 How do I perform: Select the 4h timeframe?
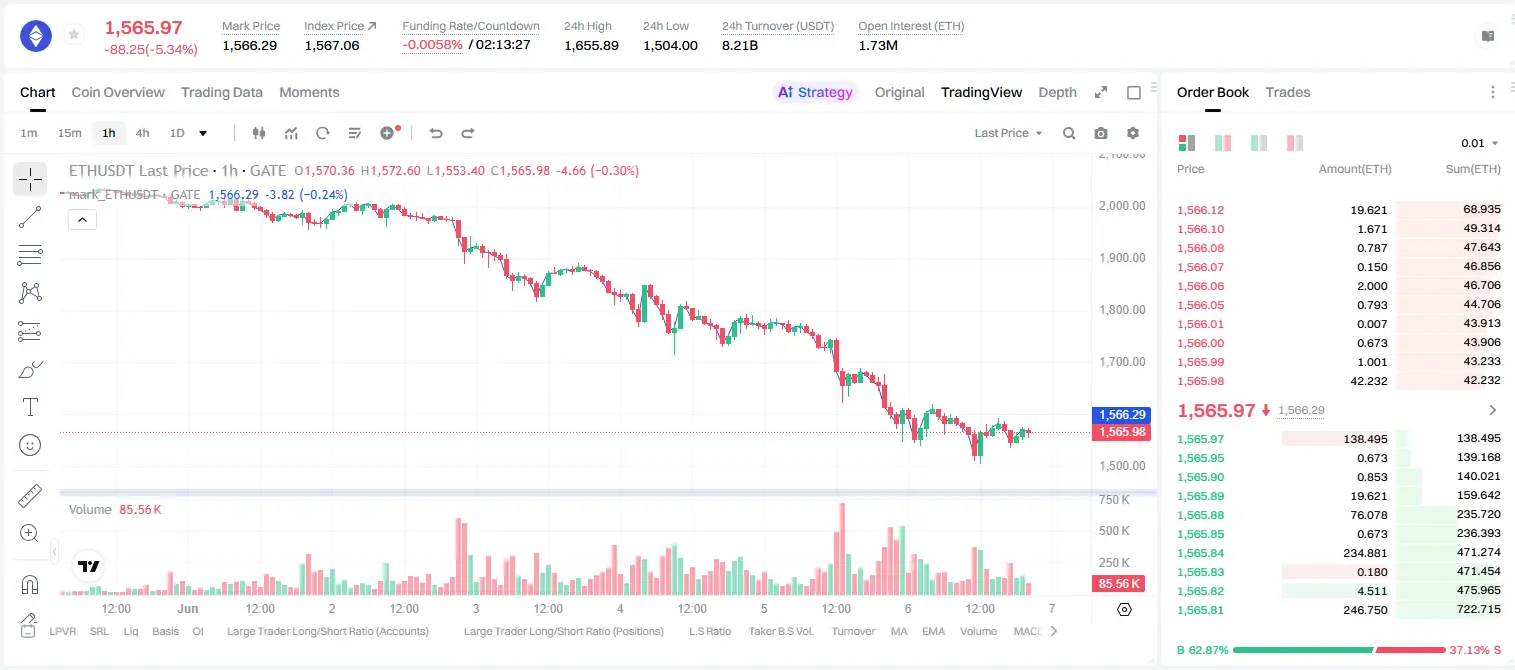pos(142,133)
